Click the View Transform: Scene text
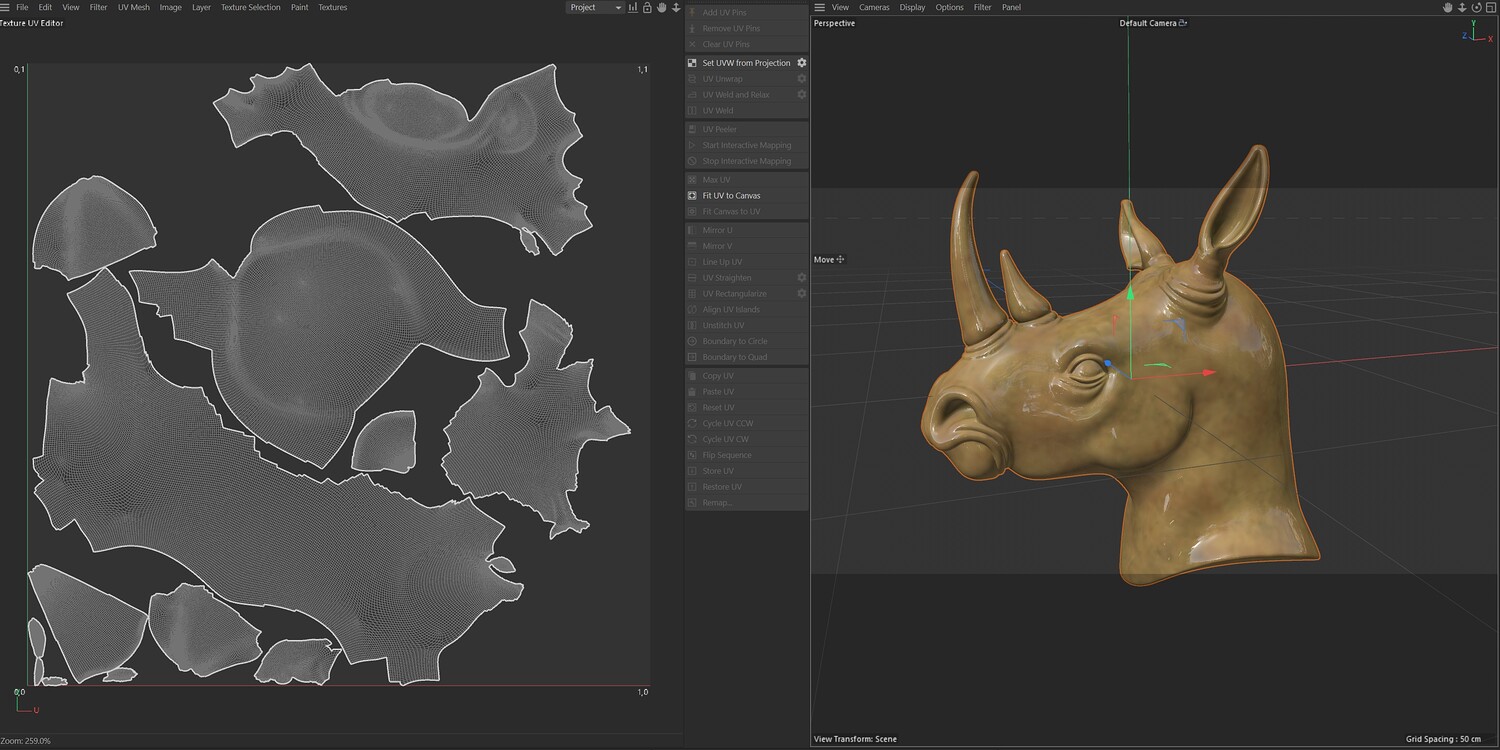This screenshot has height=750, width=1500. coord(855,740)
